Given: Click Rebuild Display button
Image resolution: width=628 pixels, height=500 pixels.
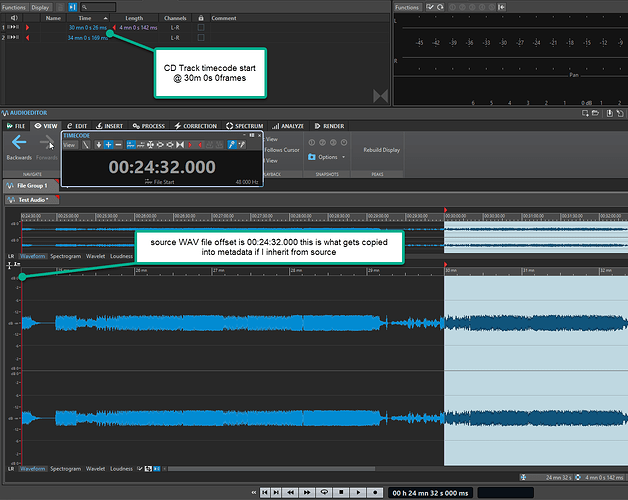Looking at the screenshot, I should (381, 150).
